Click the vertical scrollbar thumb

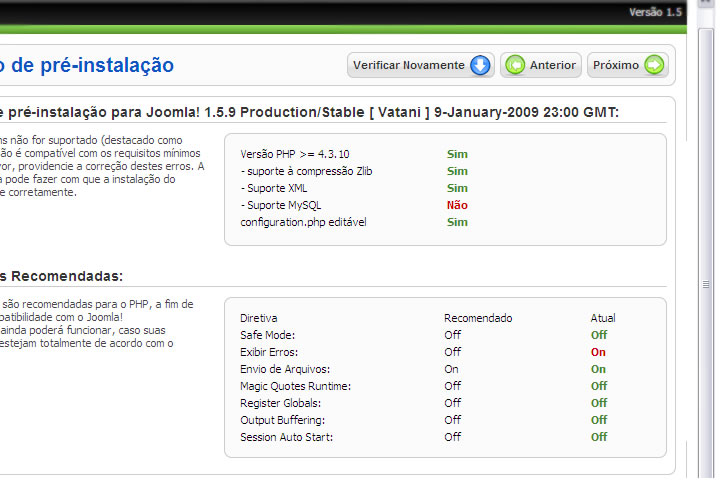(x=706, y=253)
